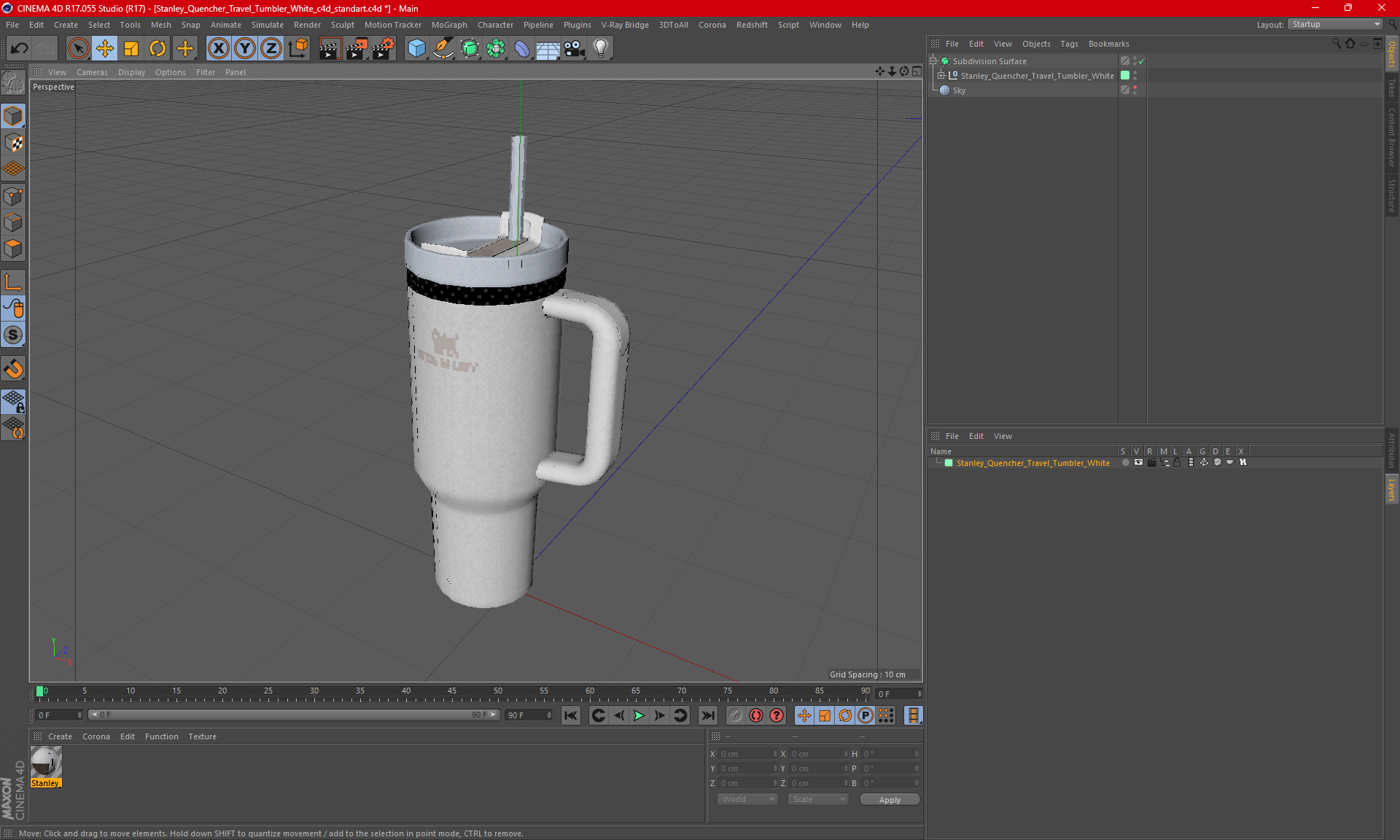Click the Stanley object layer color swatch
The height and width of the screenshot is (840, 1400).
click(x=1125, y=76)
